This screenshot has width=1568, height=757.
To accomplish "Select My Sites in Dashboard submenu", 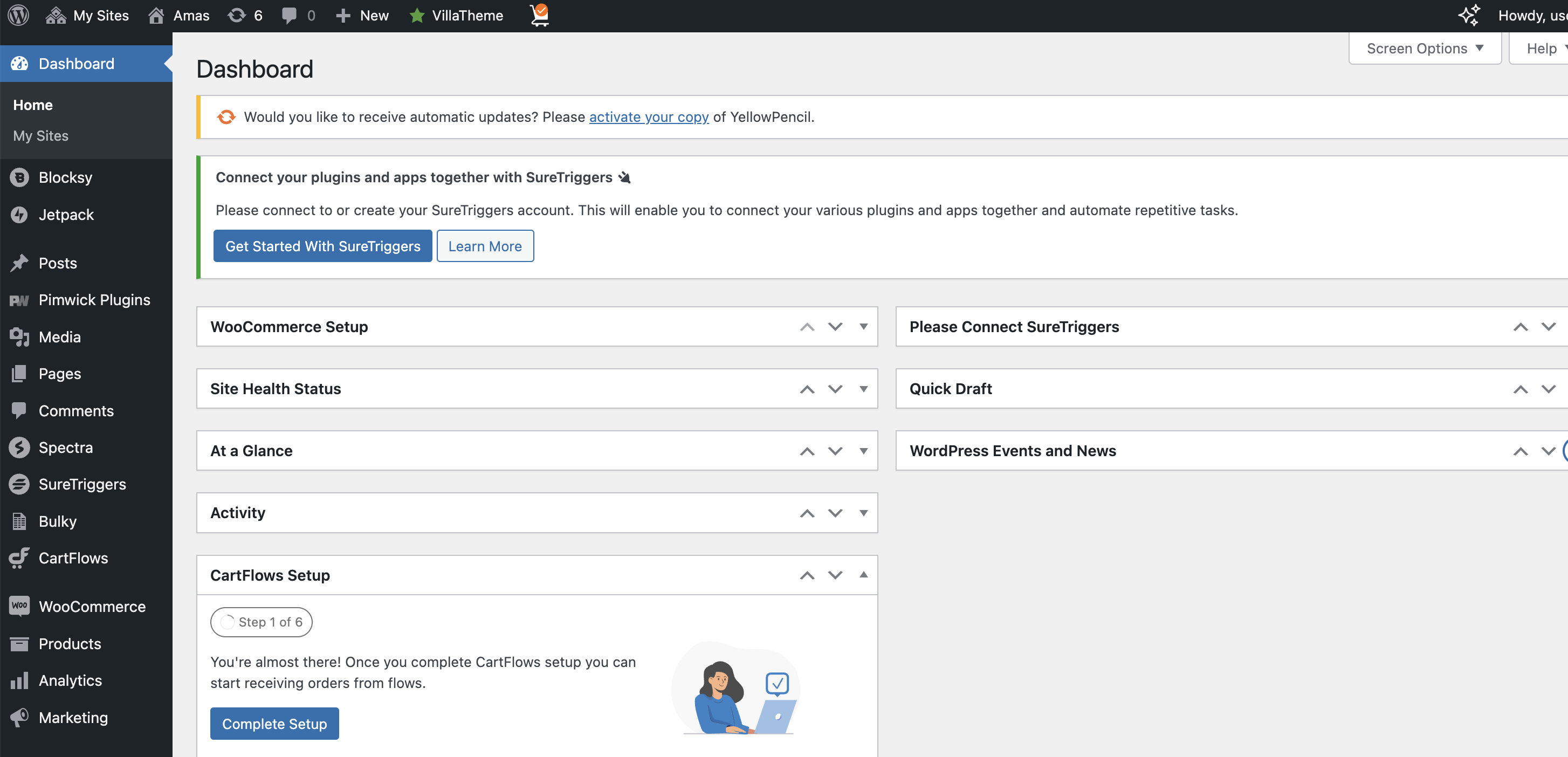I will (41, 135).
